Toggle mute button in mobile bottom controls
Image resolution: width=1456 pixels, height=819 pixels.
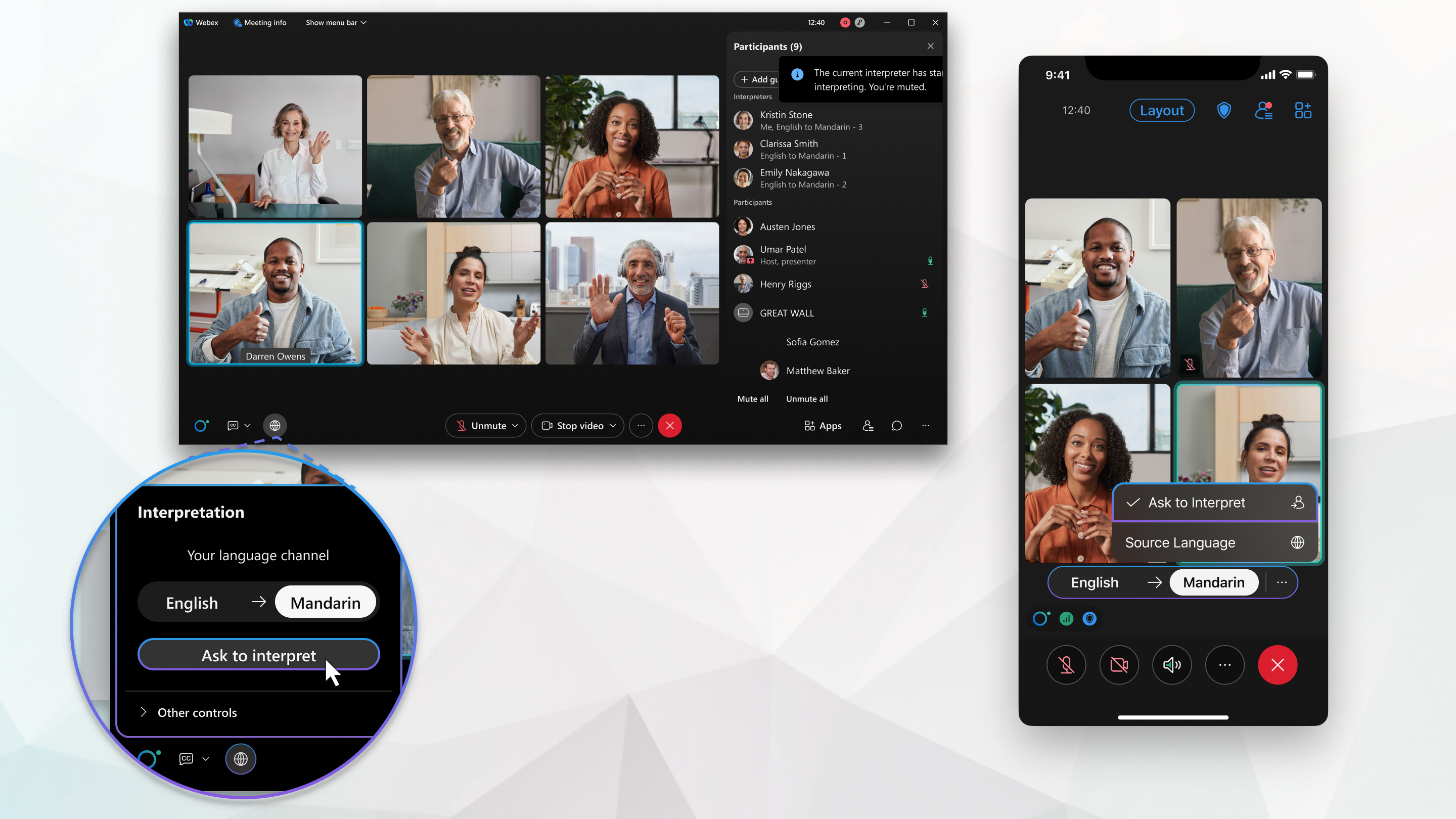coord(1066,665)
